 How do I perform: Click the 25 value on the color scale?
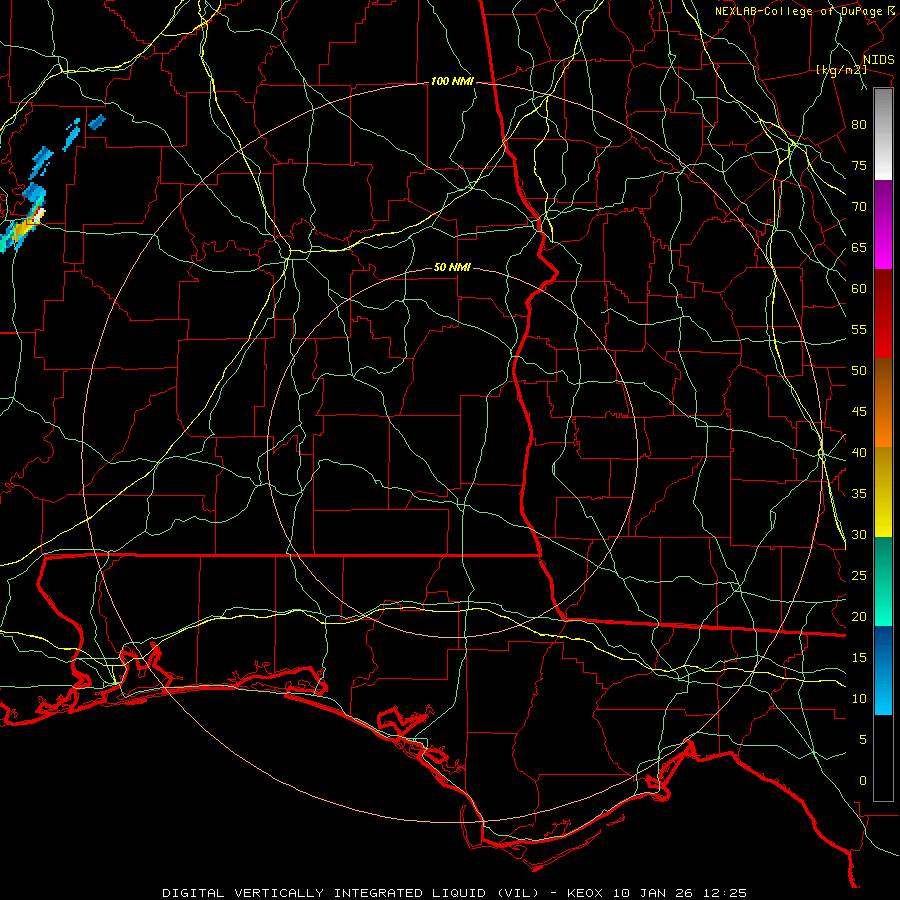(x=859, y=576)
